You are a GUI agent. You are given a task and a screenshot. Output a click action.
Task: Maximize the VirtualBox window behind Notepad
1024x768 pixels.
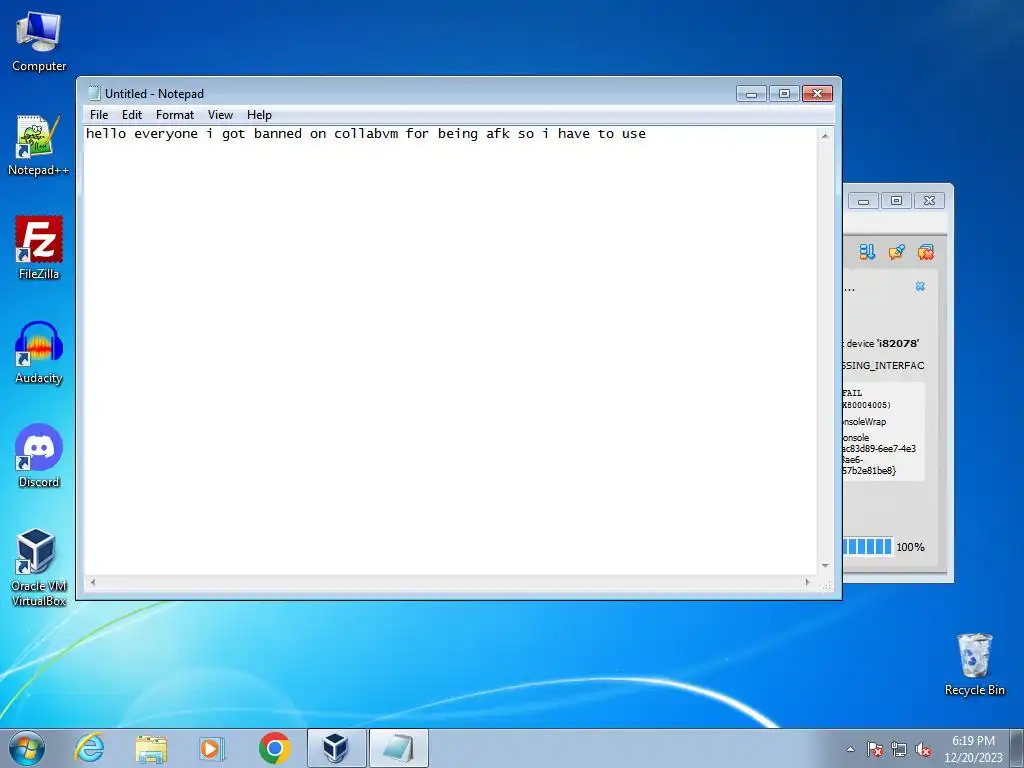coord(897,201)
